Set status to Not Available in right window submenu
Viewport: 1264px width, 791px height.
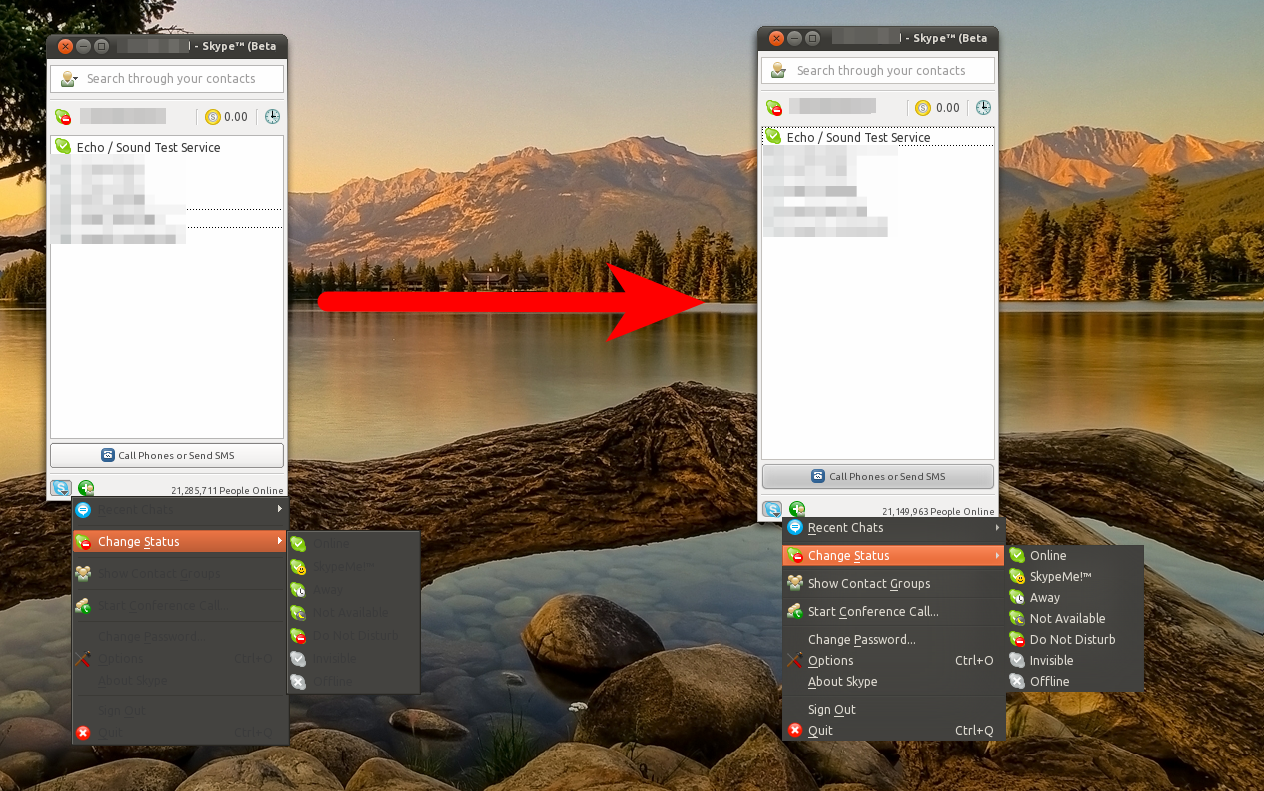pos(1074,618)
